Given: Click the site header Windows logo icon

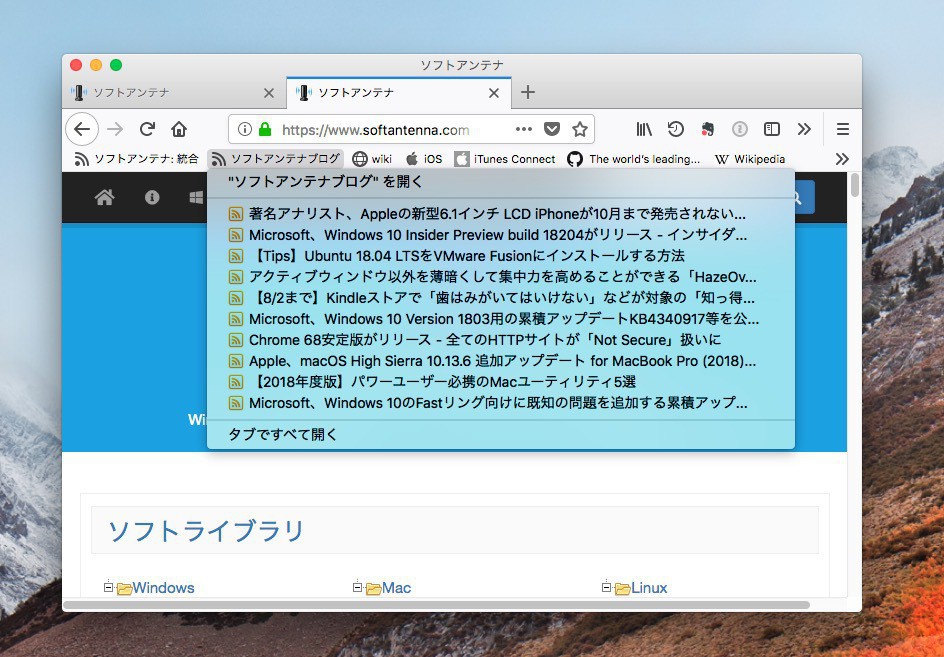Looking at the screenshot, I should click(x=197, y=198).
